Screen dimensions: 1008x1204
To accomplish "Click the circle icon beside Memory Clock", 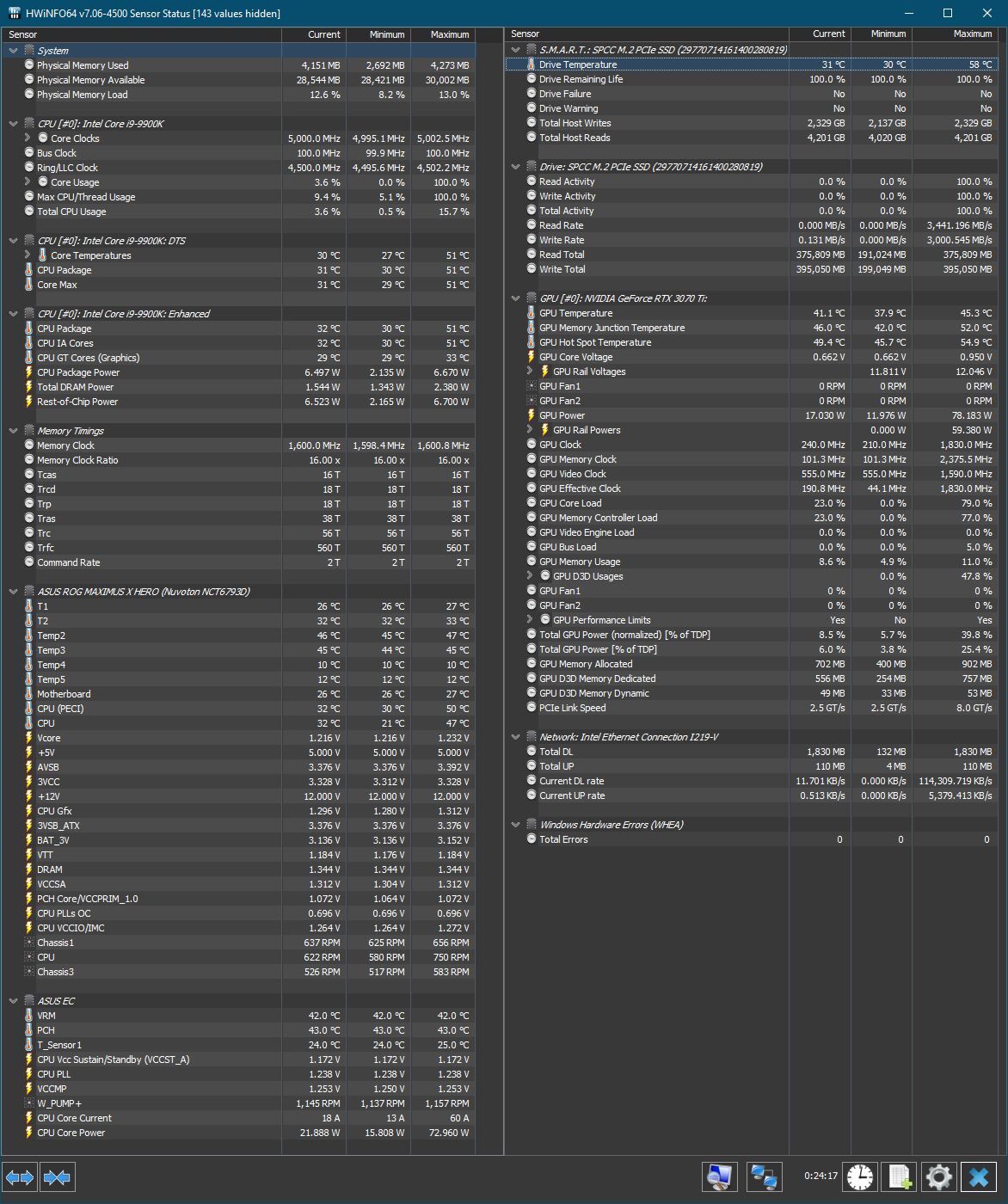I will click(29, 445).
